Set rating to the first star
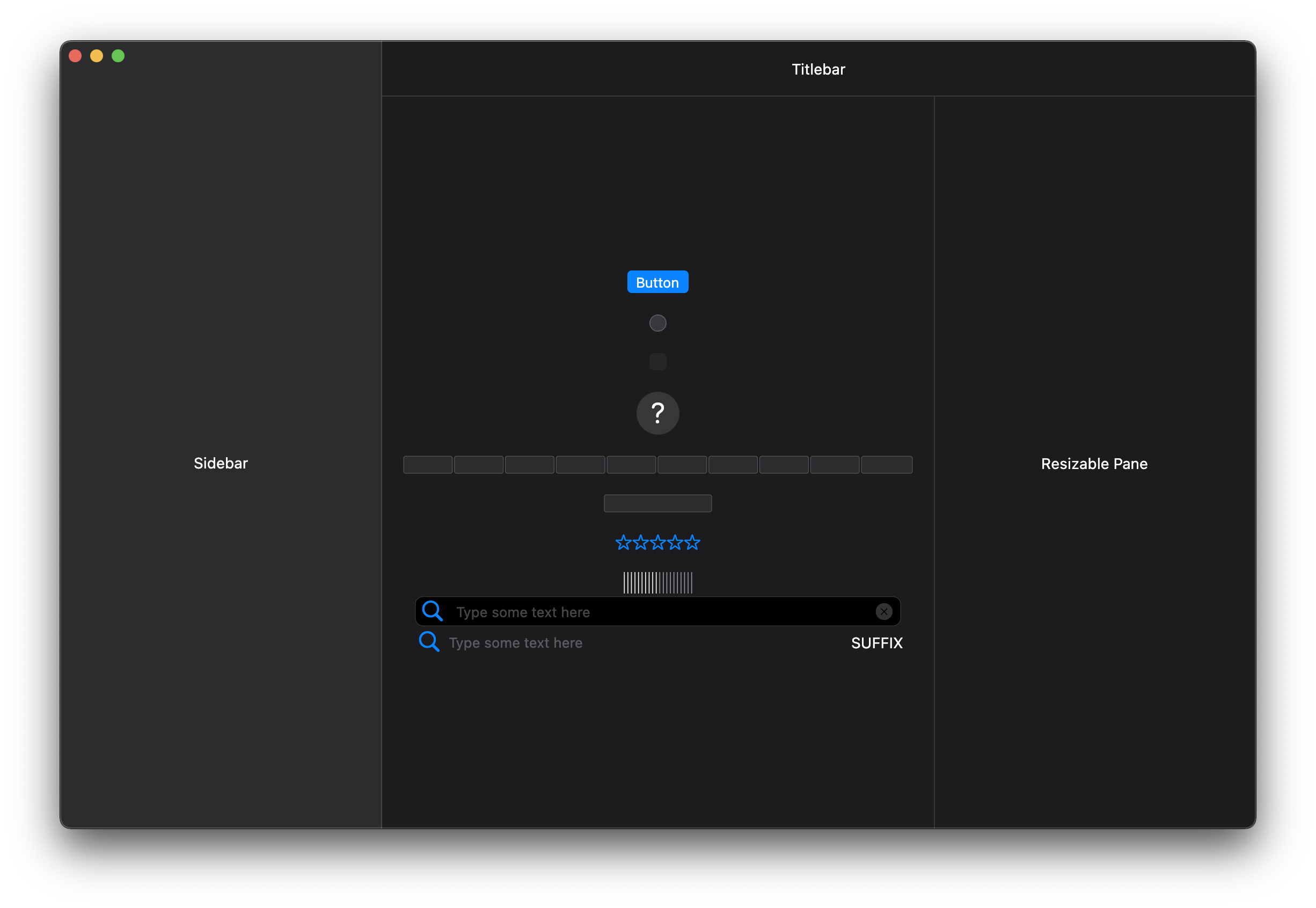Image resolution: width=1316 pixels, height=908 pixels. (624, 543)
